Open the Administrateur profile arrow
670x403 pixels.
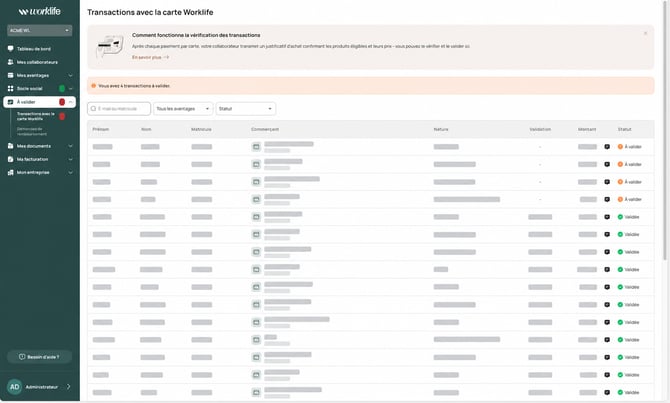(68, 387)
